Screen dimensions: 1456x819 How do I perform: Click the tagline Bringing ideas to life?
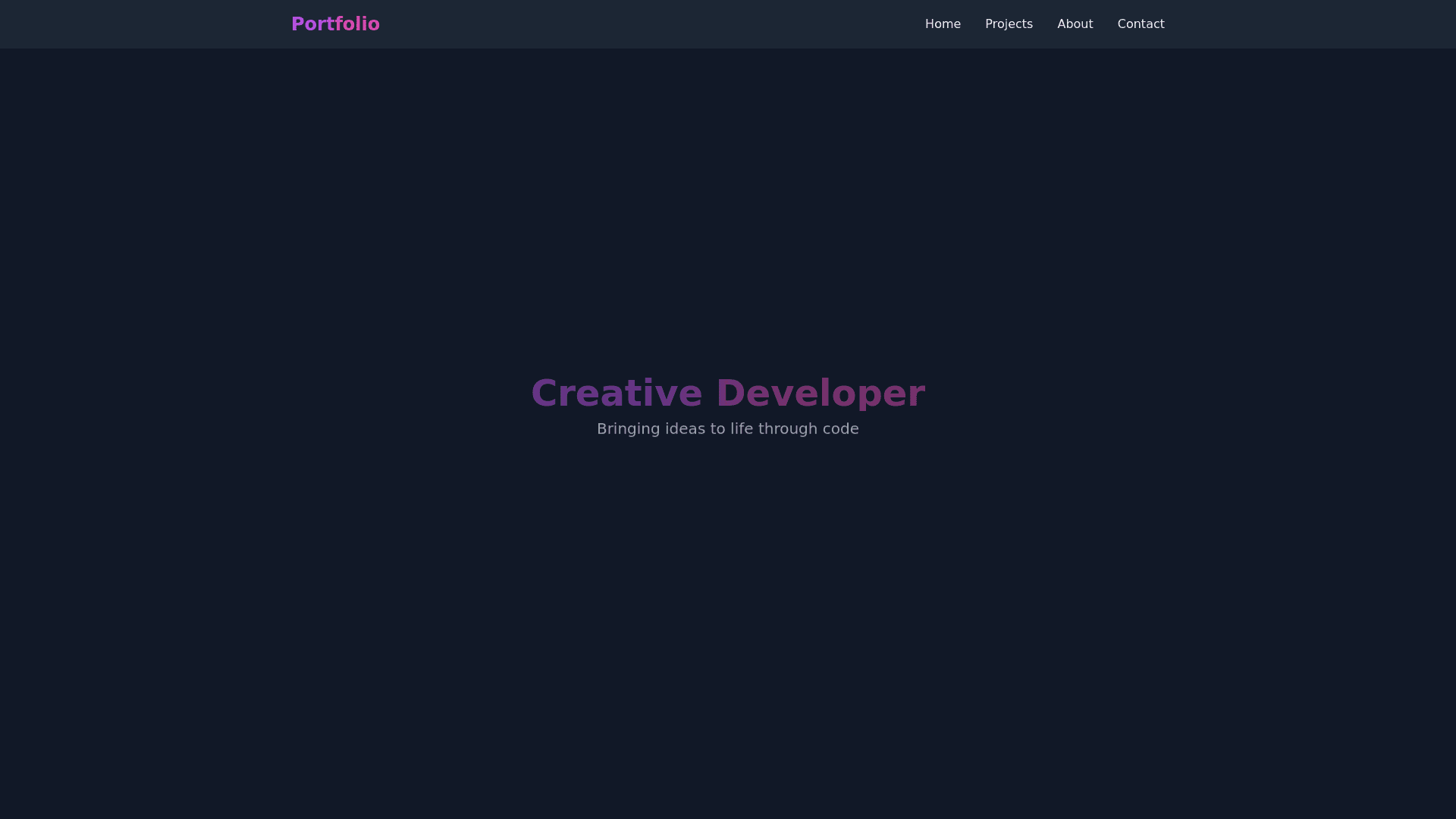pos(728,429)
